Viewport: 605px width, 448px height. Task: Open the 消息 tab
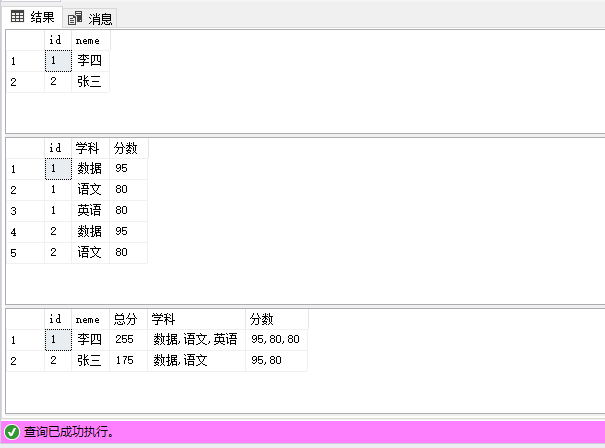click(91, 18)
